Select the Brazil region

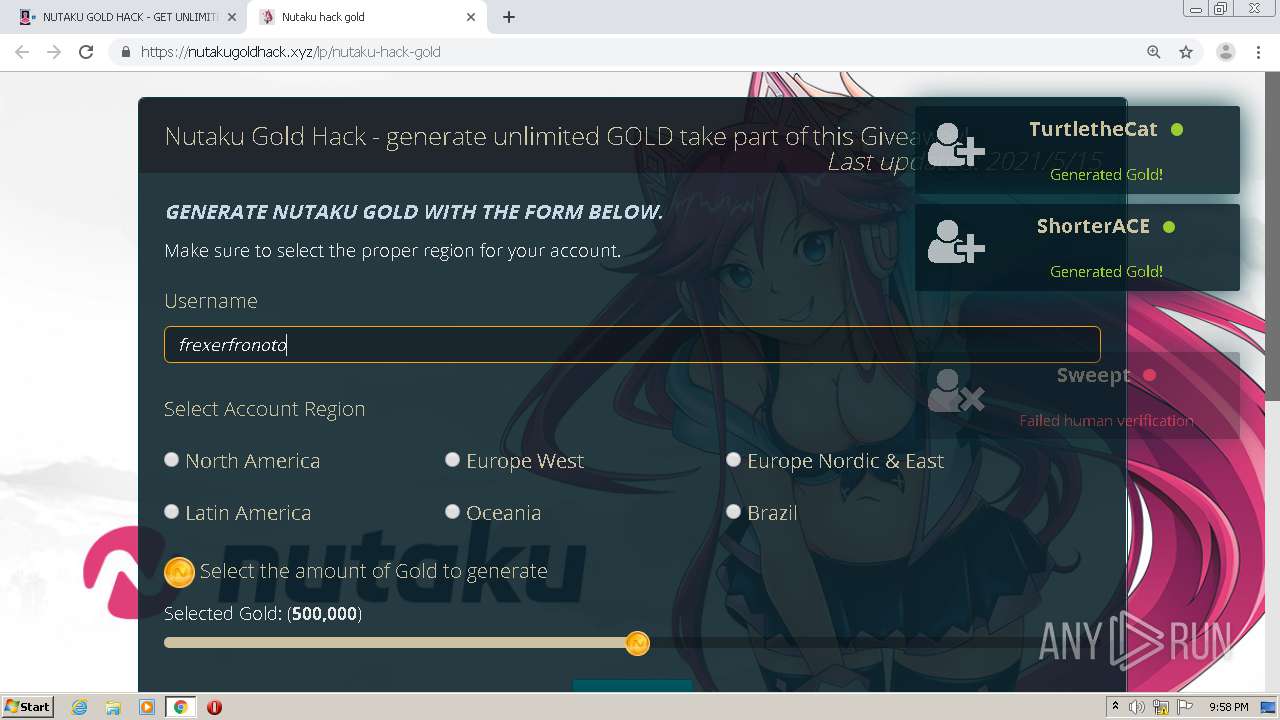click(734, 512)
